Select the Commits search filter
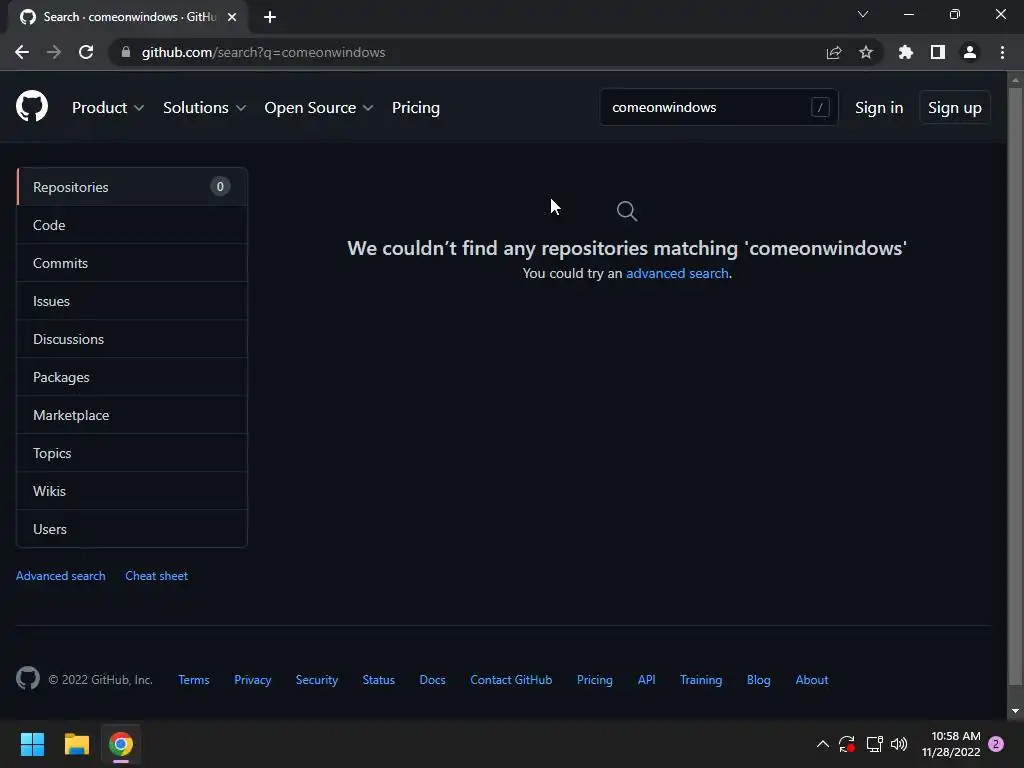Viewport: 1024px width, 768px height. [x=132, y=263]
